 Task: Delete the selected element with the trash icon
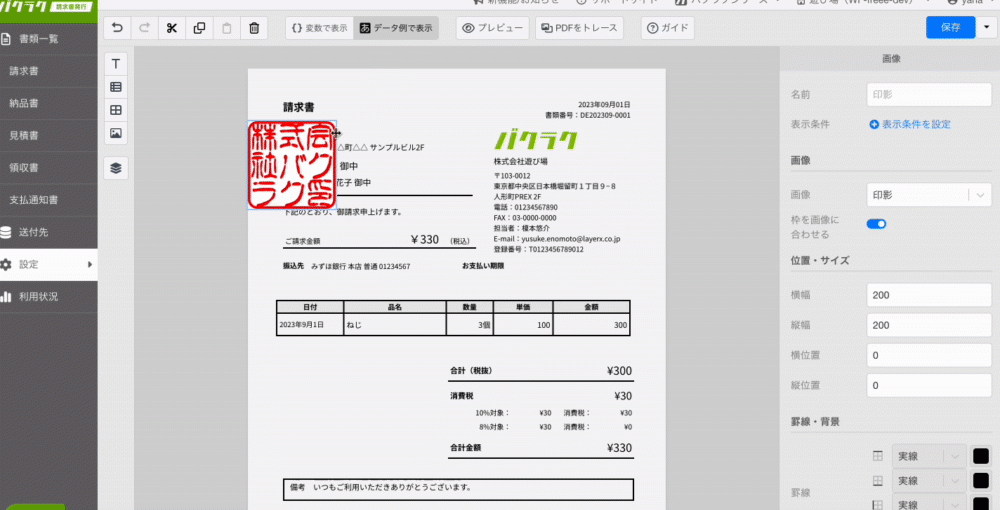(x=254, y=28)
